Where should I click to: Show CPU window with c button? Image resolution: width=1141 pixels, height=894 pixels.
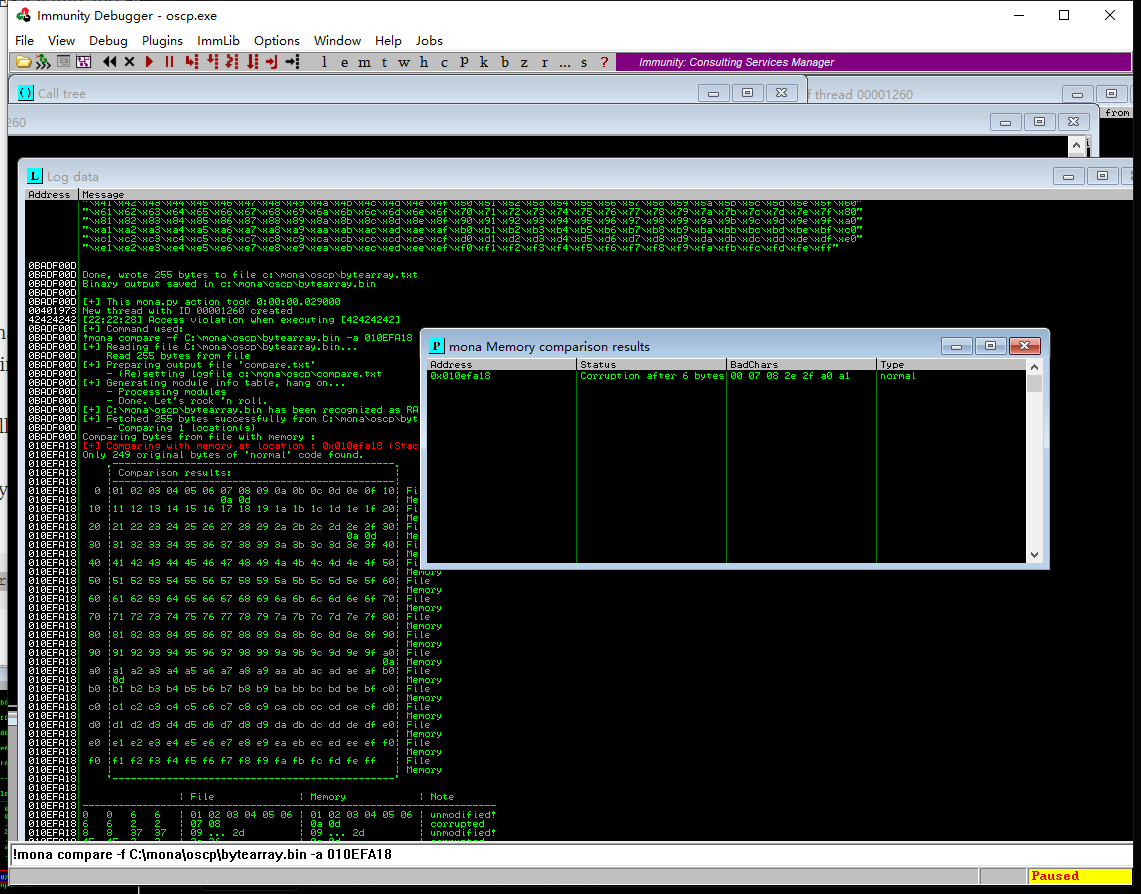(444, 62)
